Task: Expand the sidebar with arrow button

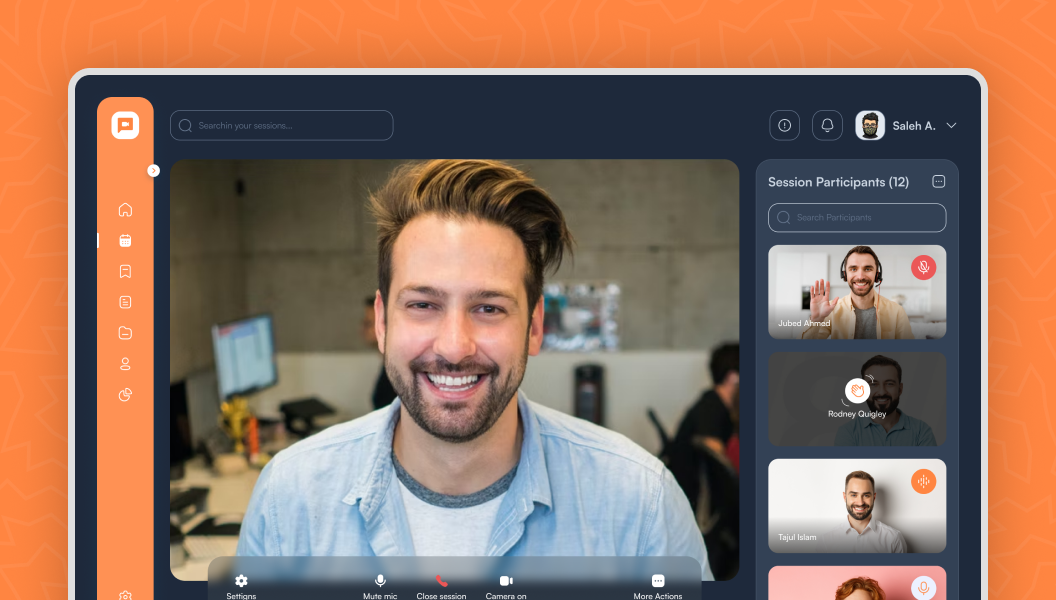Action: click(153, 171)
